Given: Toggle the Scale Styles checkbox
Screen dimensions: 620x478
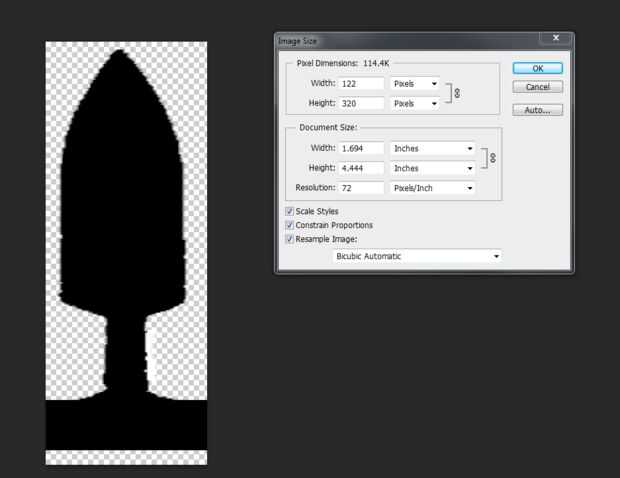Looking at the screenshot, I should [289, 211].
